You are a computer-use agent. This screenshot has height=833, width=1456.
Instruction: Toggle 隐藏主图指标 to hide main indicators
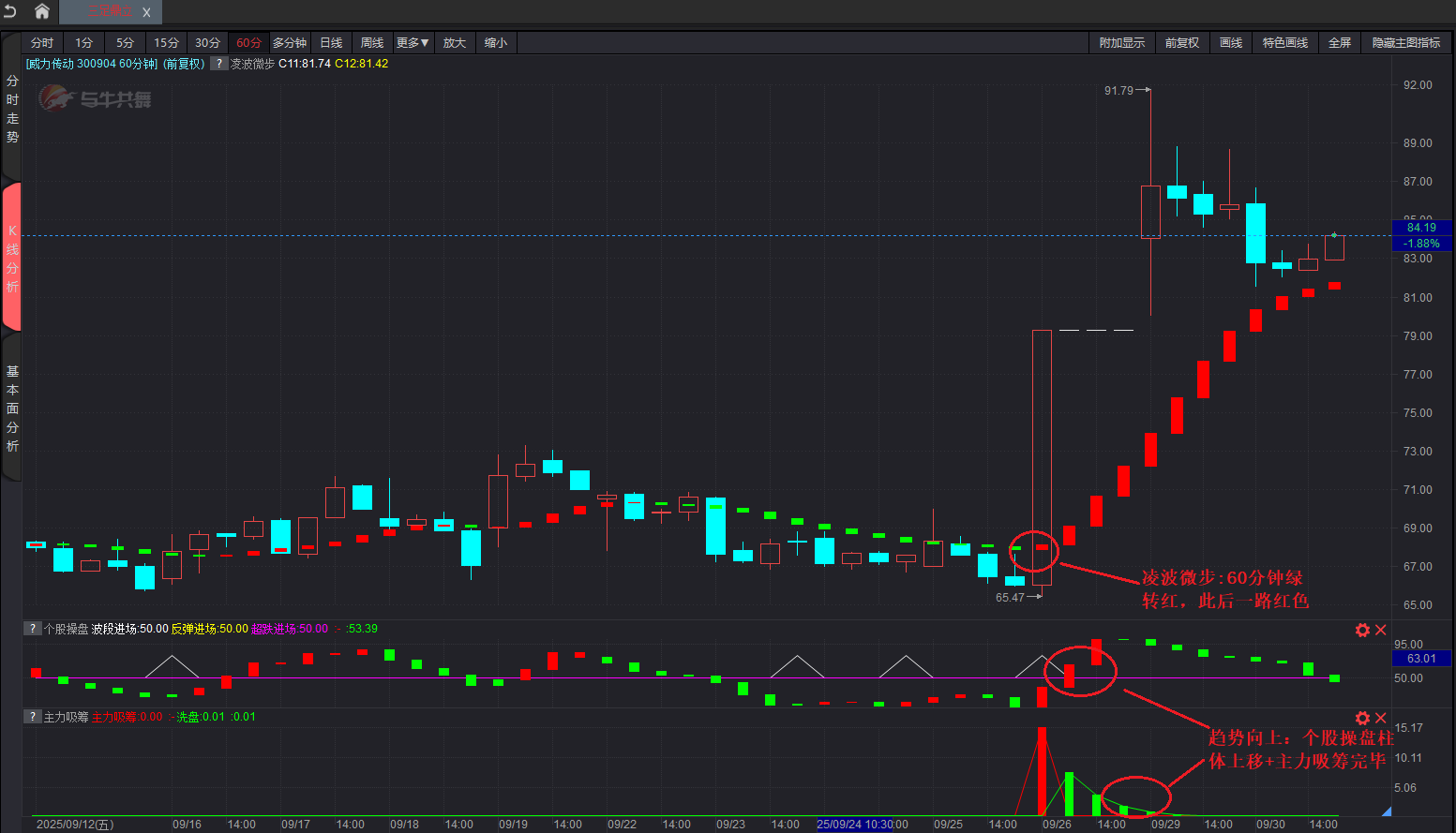(x=1405, y=43)
